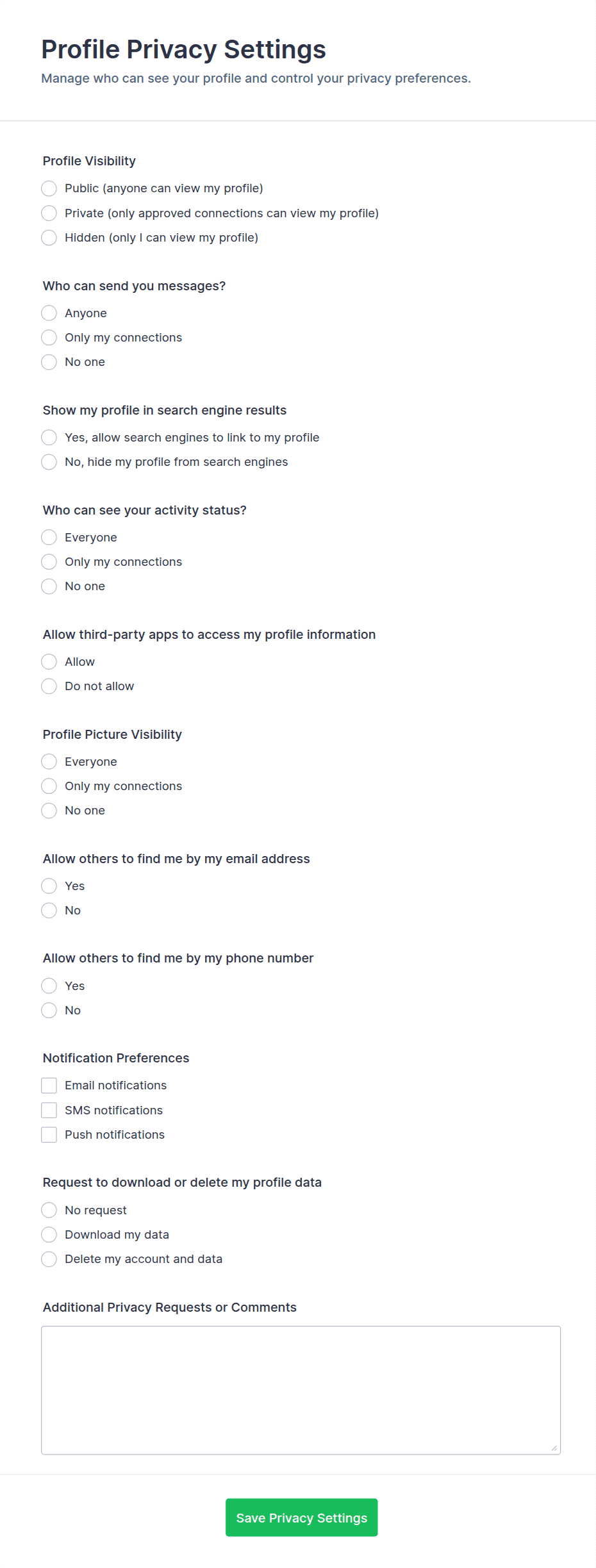Click the Additional Privacy Requests comment box
596x1568 pixels.
click(301, 1390)
